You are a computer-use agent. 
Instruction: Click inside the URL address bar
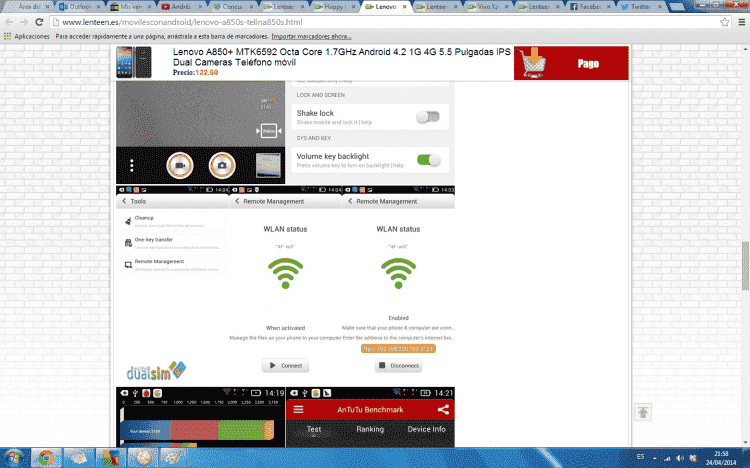click(383, 22)
